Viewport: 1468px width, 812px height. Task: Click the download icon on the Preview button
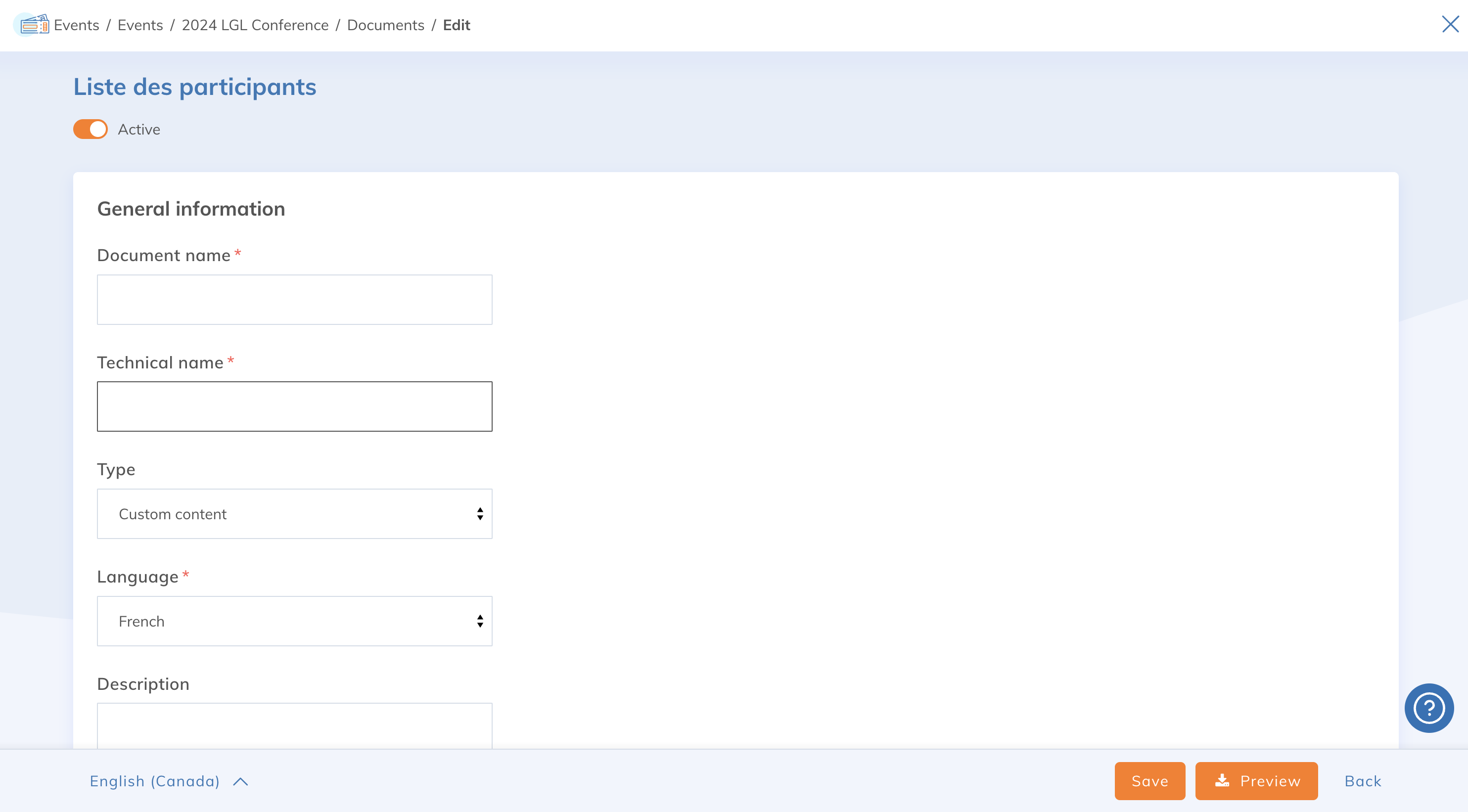[1222, 781]
